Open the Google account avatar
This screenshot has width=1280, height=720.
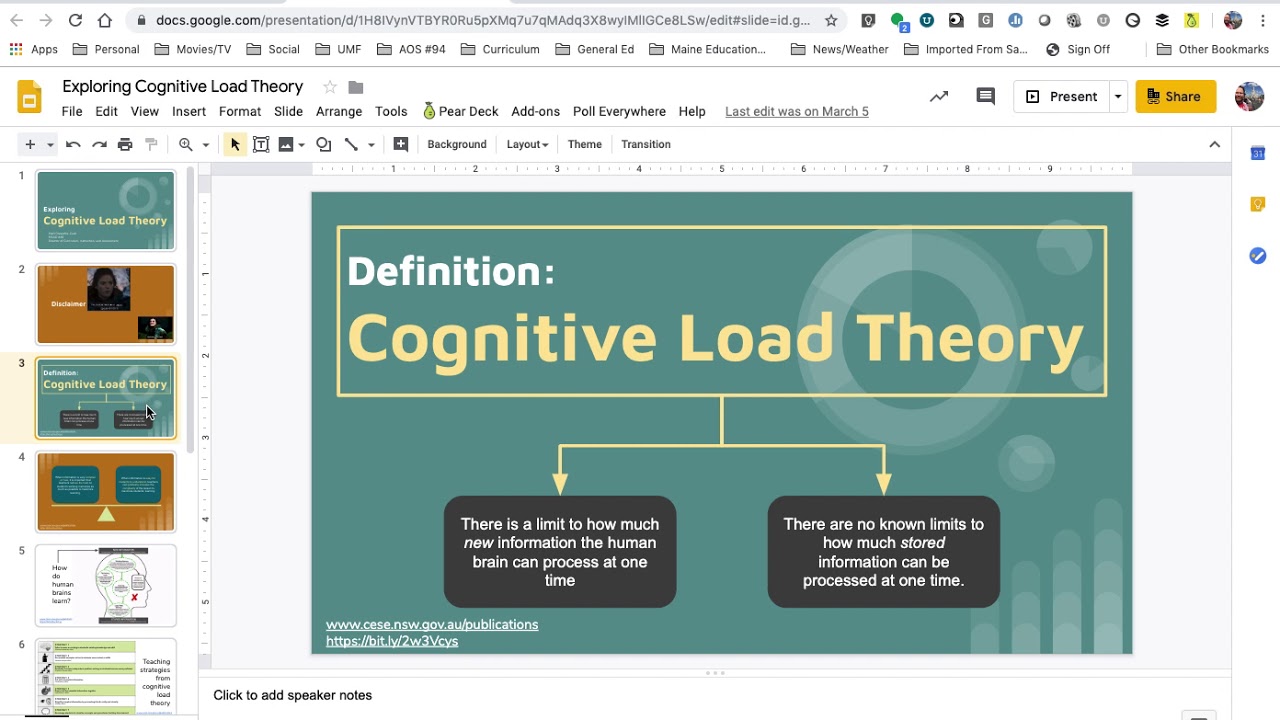point(1250,97)
